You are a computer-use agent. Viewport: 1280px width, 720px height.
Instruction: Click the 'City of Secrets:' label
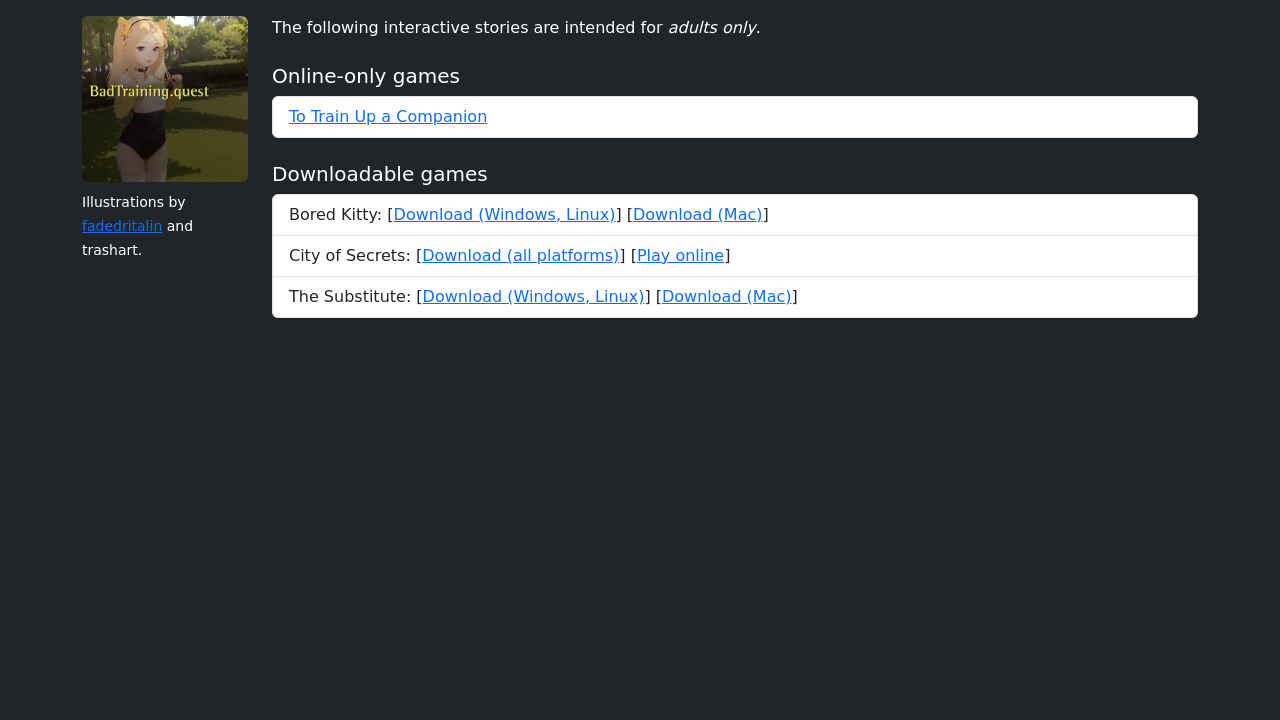(x=350, y=256)
